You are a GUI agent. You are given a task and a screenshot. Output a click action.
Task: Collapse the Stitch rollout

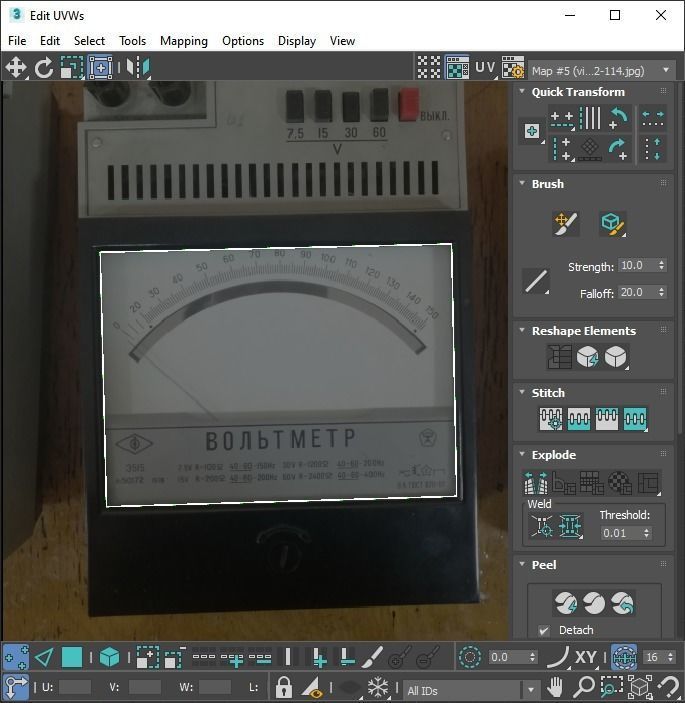[522, 392]
